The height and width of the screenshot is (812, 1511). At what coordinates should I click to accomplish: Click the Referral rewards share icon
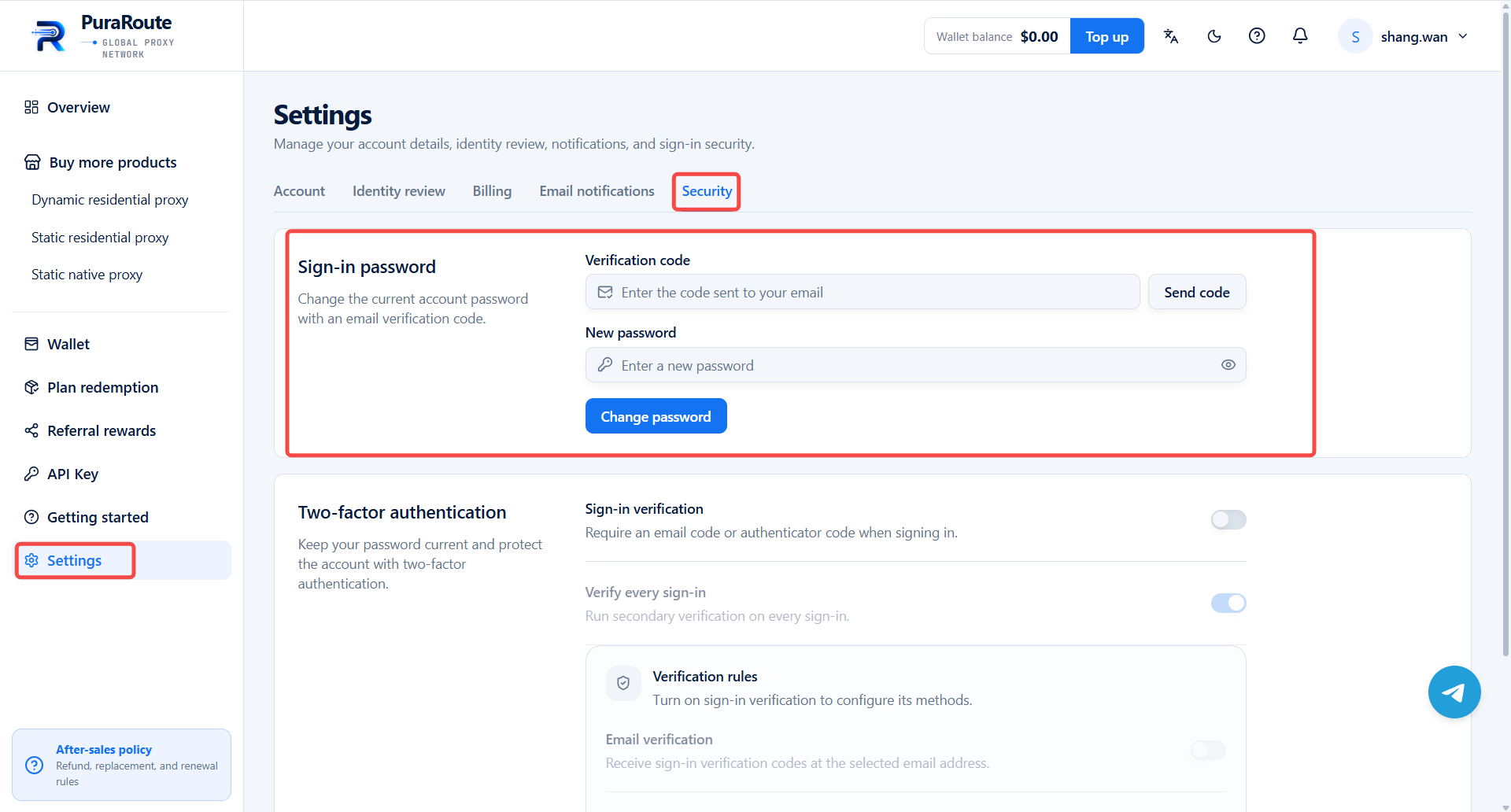(31, 430)
